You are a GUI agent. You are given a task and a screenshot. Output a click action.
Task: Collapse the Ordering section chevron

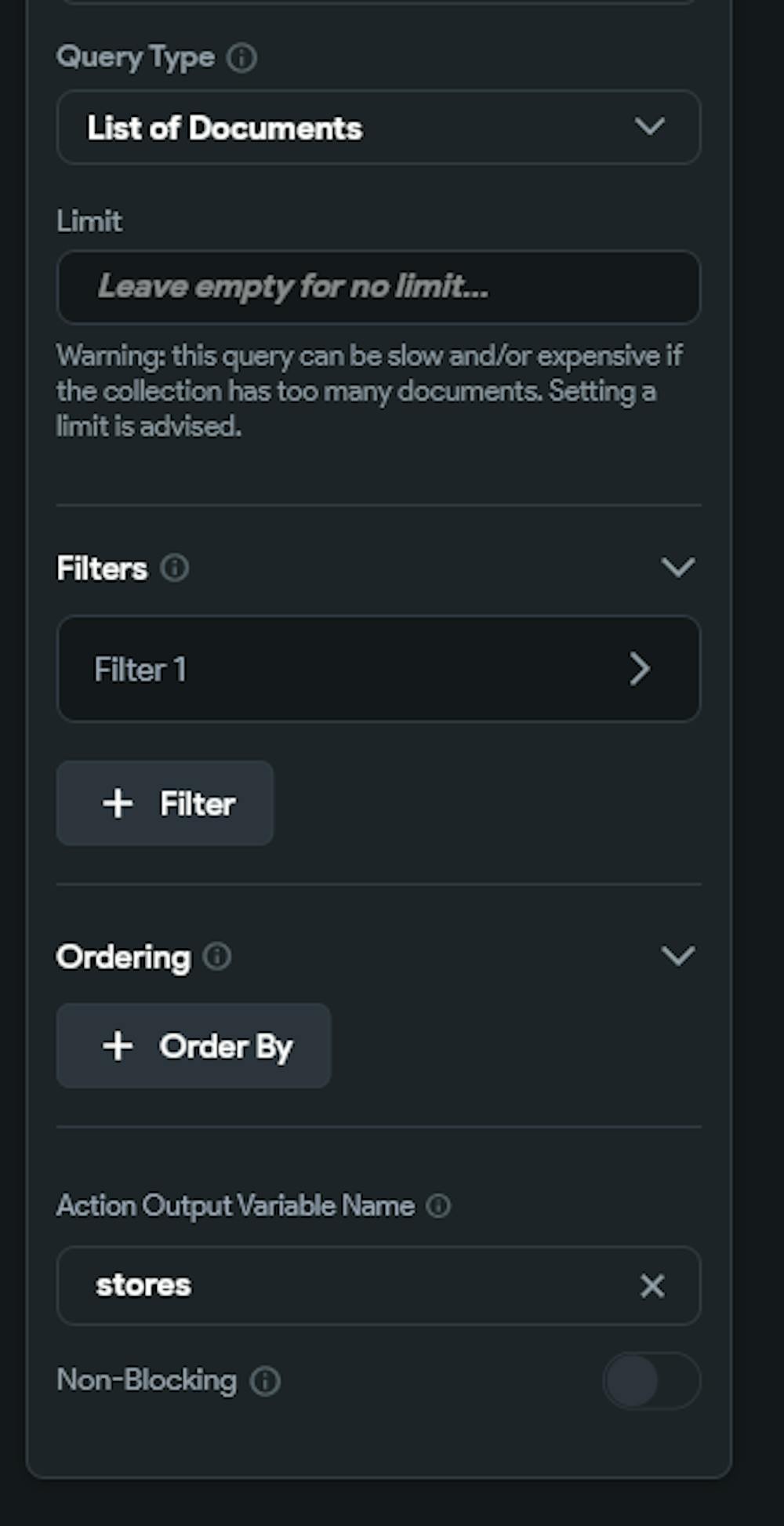pyautogui.click(x=678, y=956)
